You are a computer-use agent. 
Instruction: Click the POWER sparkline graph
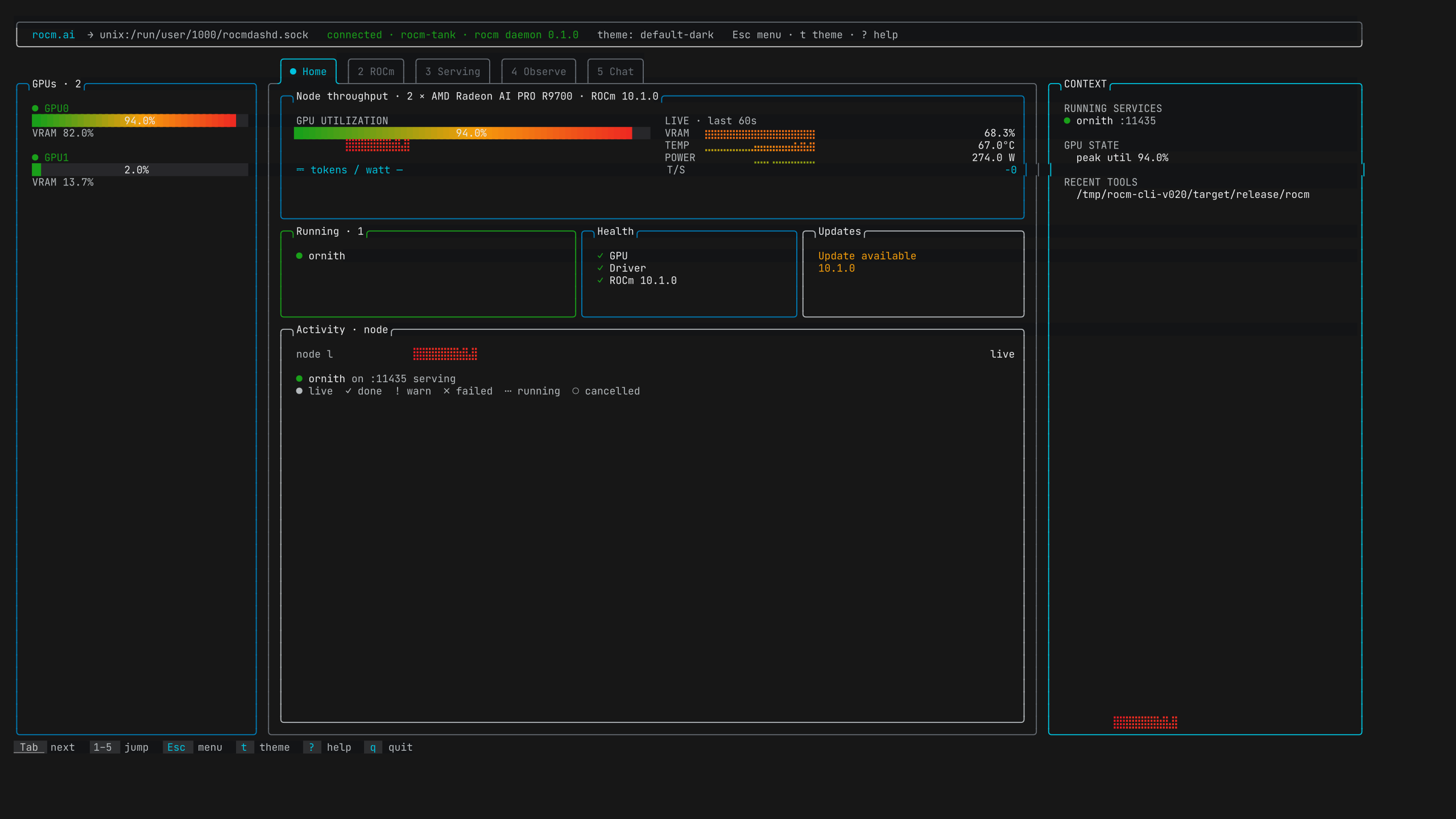pos(784,162)
